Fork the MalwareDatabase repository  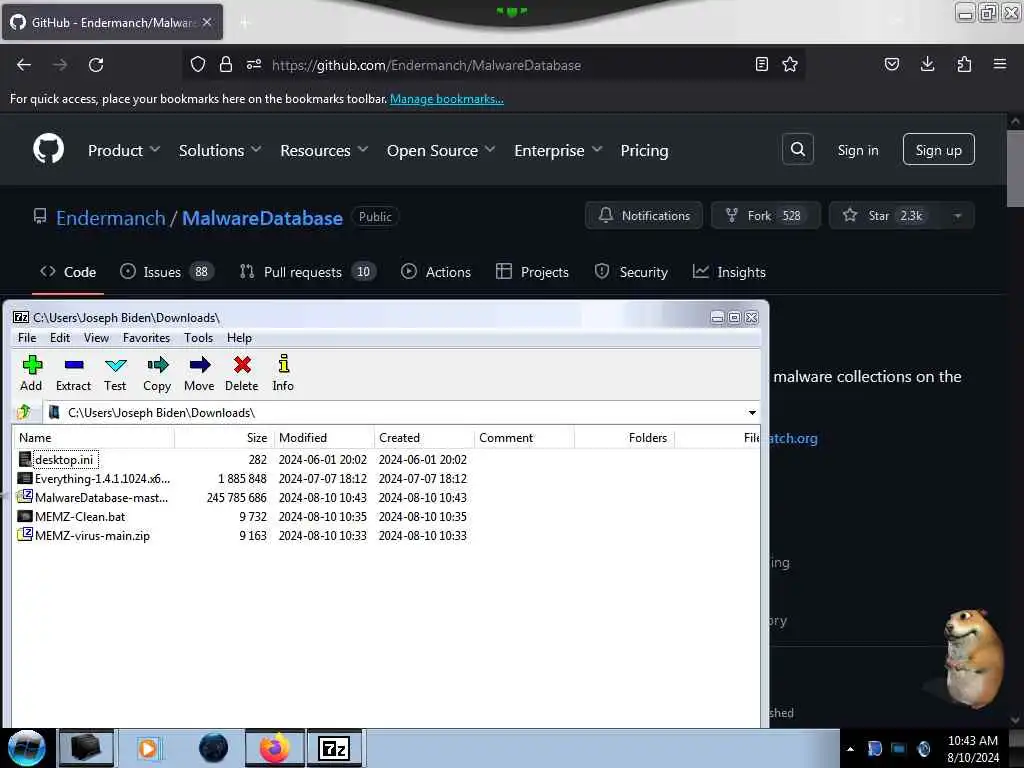(x=765, y=216)
